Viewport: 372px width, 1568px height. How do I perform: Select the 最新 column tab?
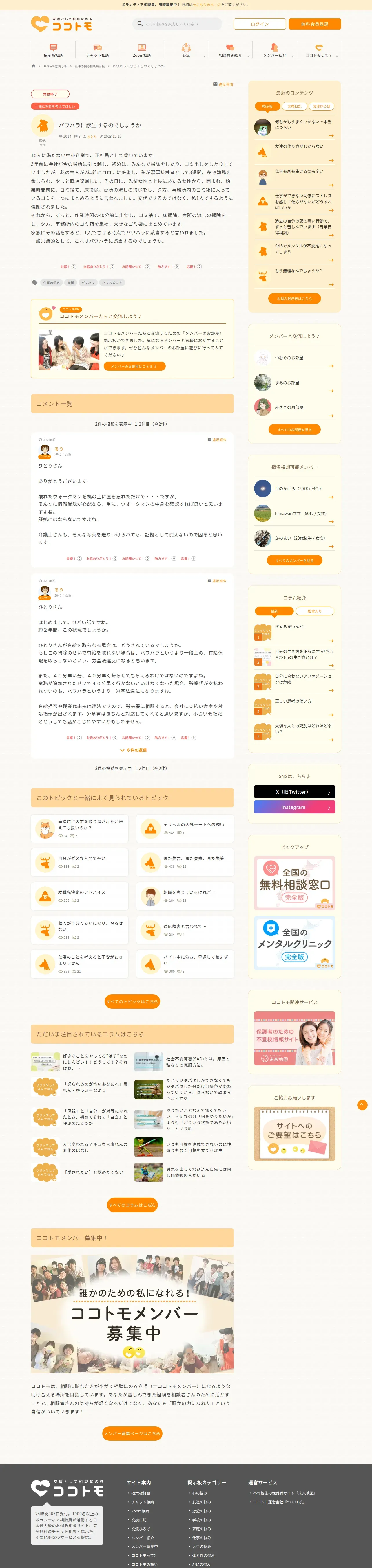(274, 611)
